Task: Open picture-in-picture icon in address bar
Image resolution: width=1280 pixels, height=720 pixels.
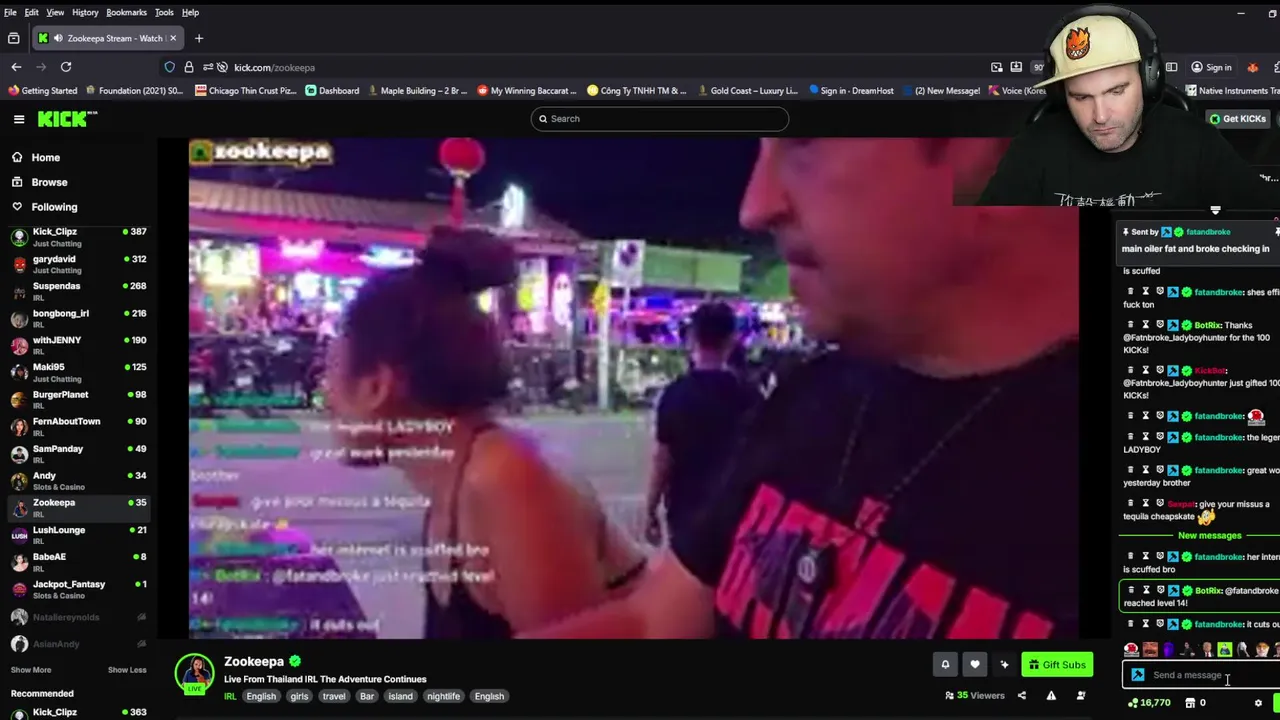Action: pyautogui.click(x=997, y=67)
